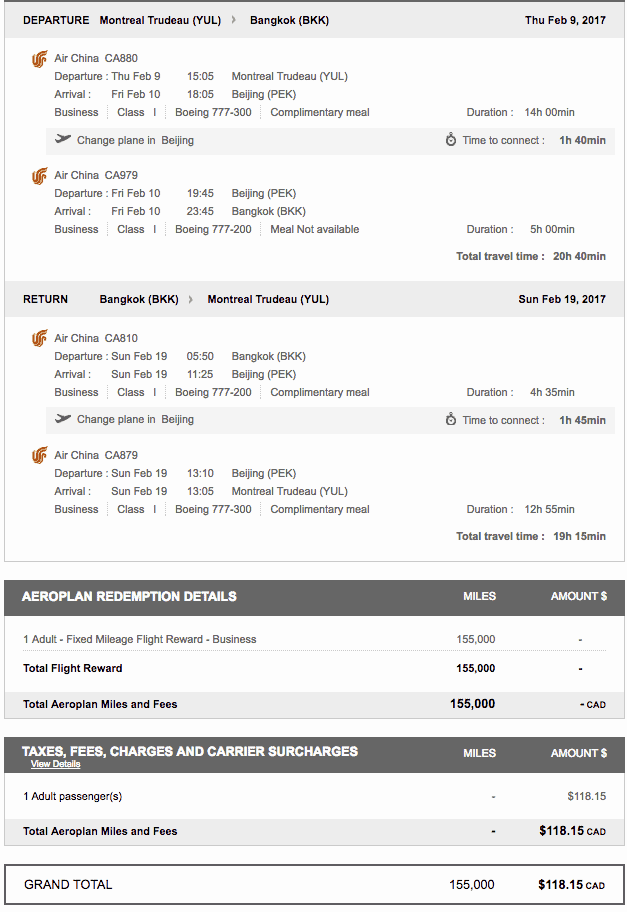Click the arrow in the RETURN route header

191,299
